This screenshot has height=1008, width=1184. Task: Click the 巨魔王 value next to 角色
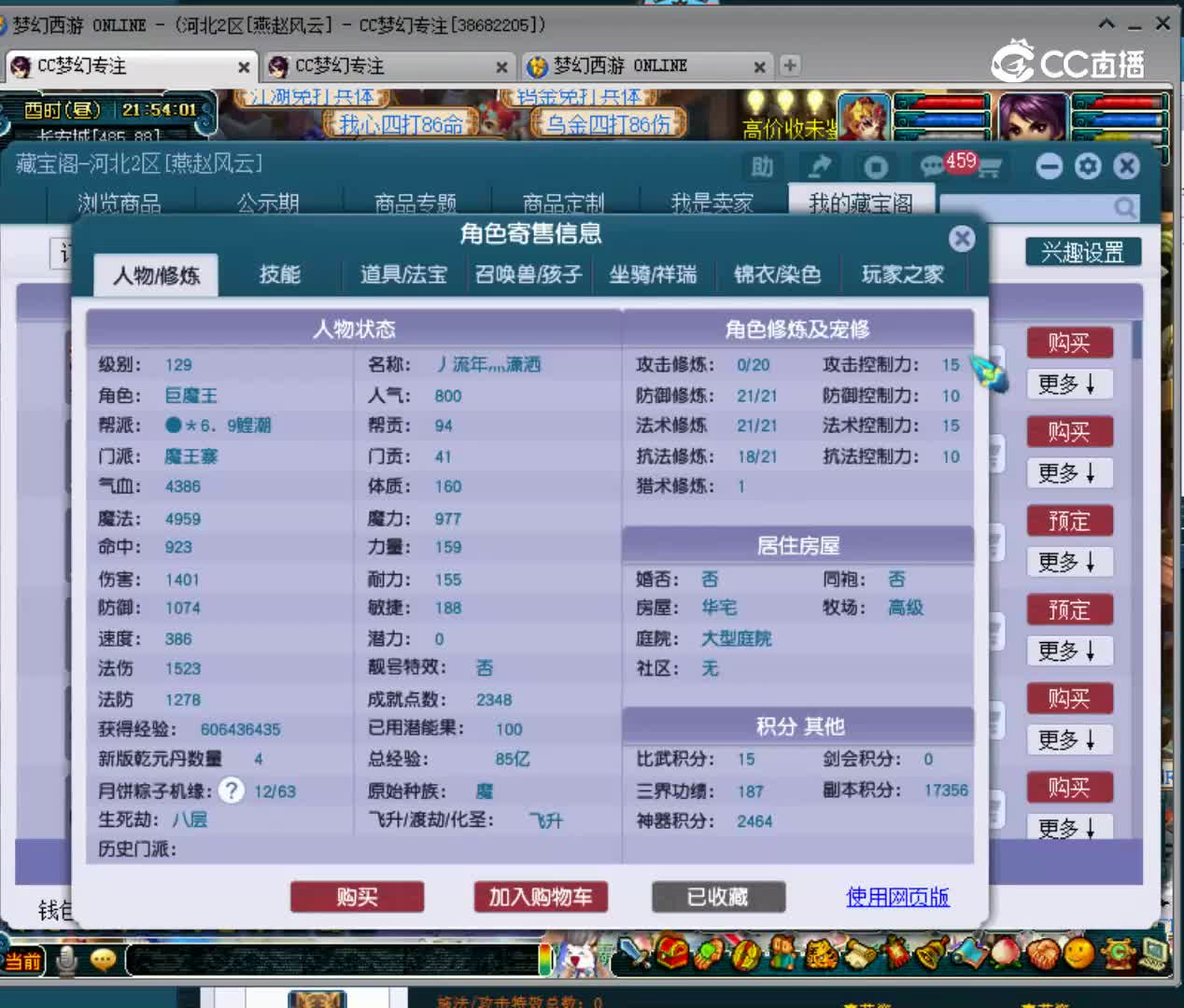pos(191,396)
